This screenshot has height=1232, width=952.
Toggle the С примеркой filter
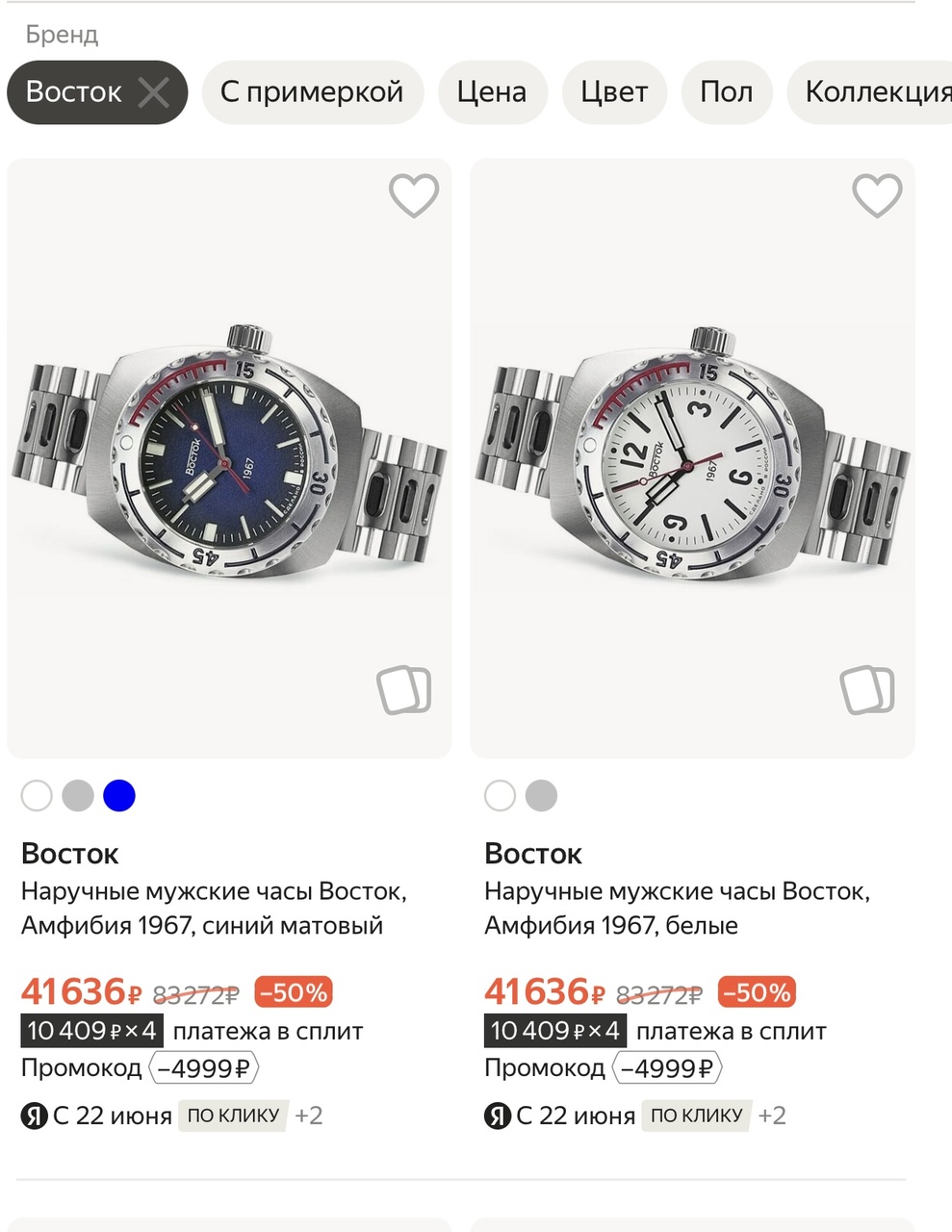pyautogui.click(x=312, y=92)
